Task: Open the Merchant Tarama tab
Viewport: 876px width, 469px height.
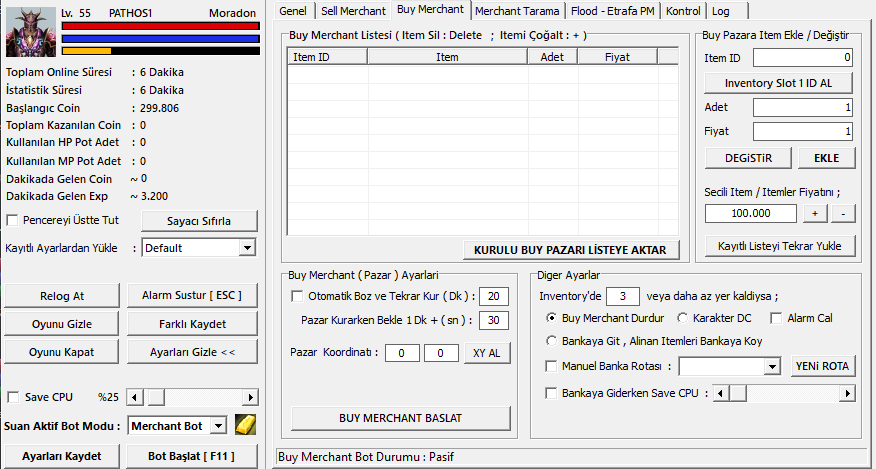Action: (517, 11)
